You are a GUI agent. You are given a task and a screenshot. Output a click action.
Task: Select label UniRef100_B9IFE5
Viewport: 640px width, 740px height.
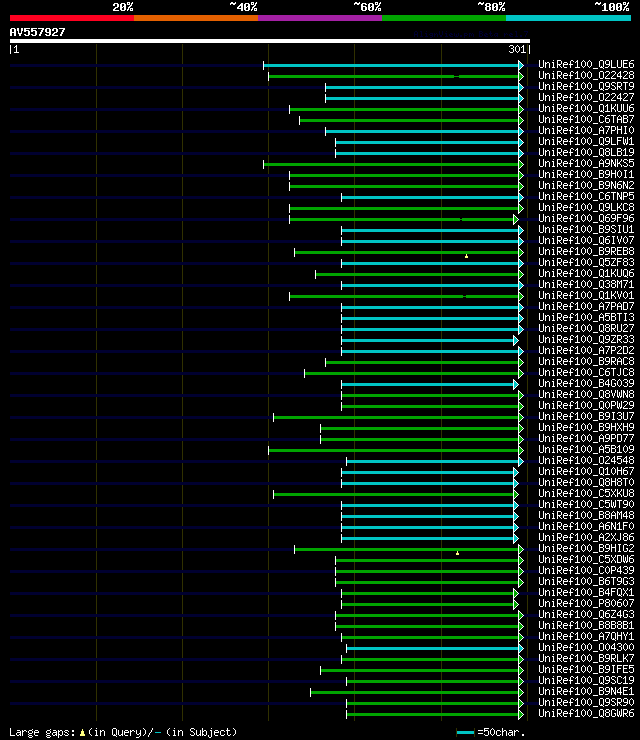(x=586, y=669)
